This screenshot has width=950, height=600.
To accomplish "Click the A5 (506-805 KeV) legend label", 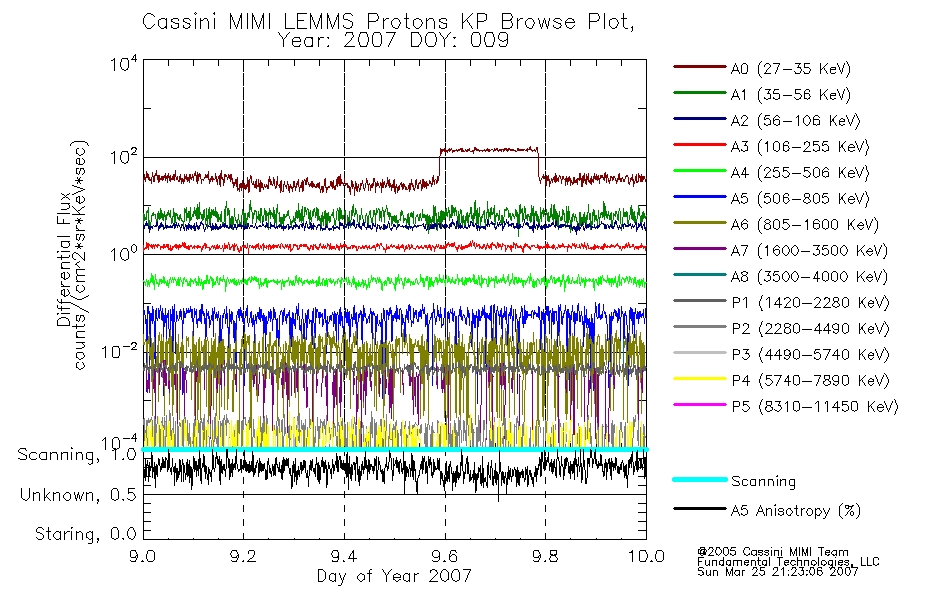I will pyautogui.click(x=800, y=199).
